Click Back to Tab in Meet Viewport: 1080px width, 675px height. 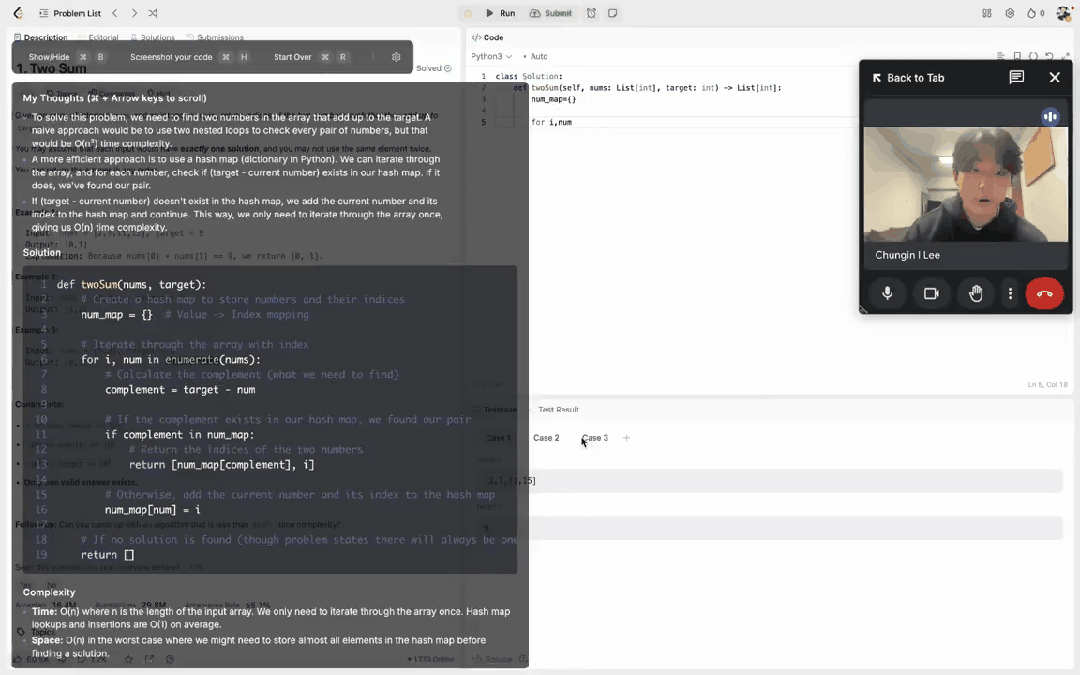(x=908, y=78)
